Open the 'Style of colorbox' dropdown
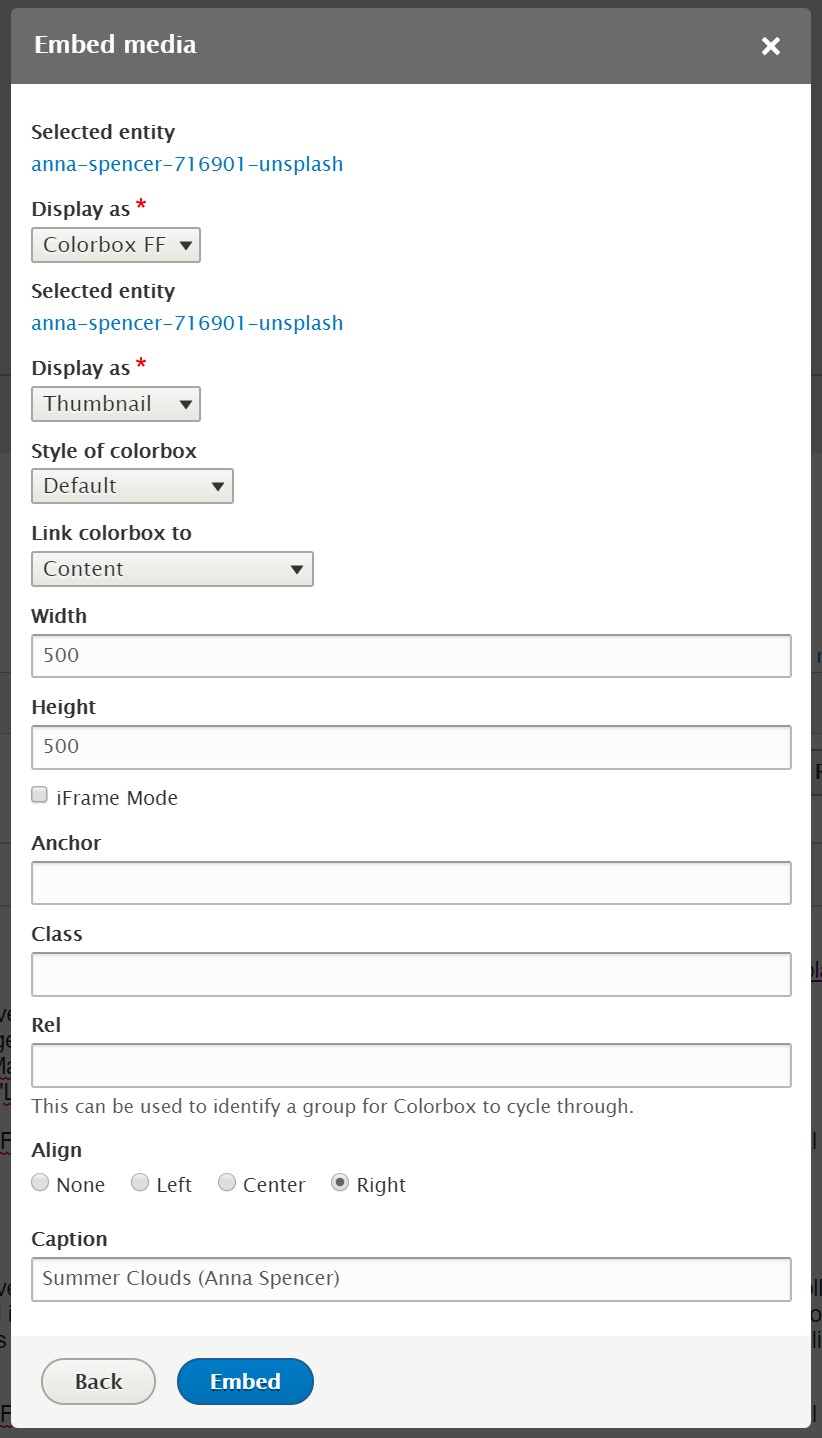The width and height of the screenshot is (822, 1438). click(x=132, y=485)
